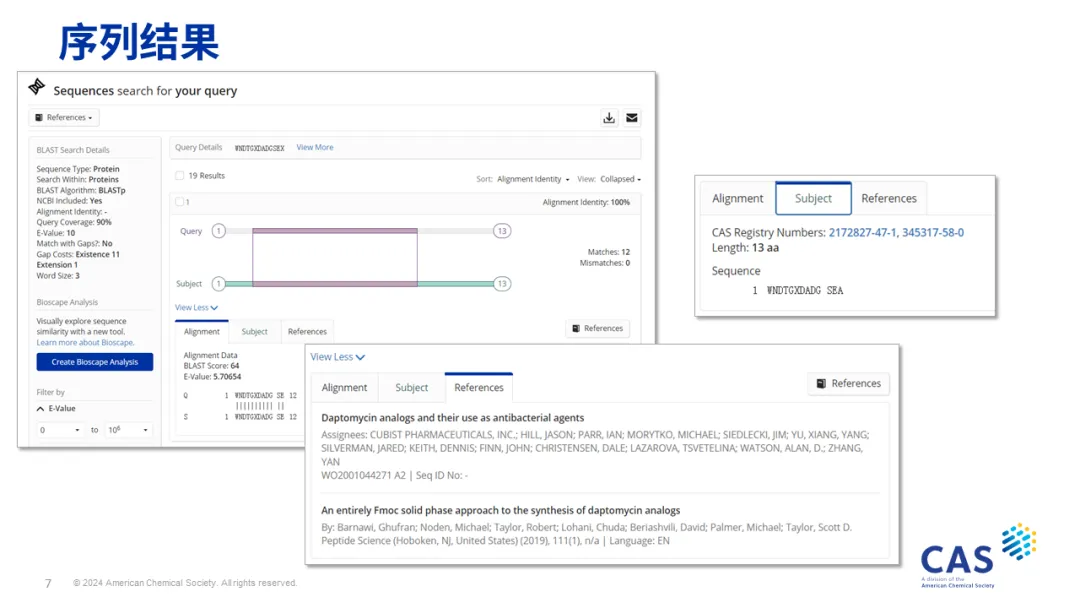Open CAS Registry Number 2172827-47-1
Image resolution: width=1080 pixels, height=608 pixels.
coord(862,233)
